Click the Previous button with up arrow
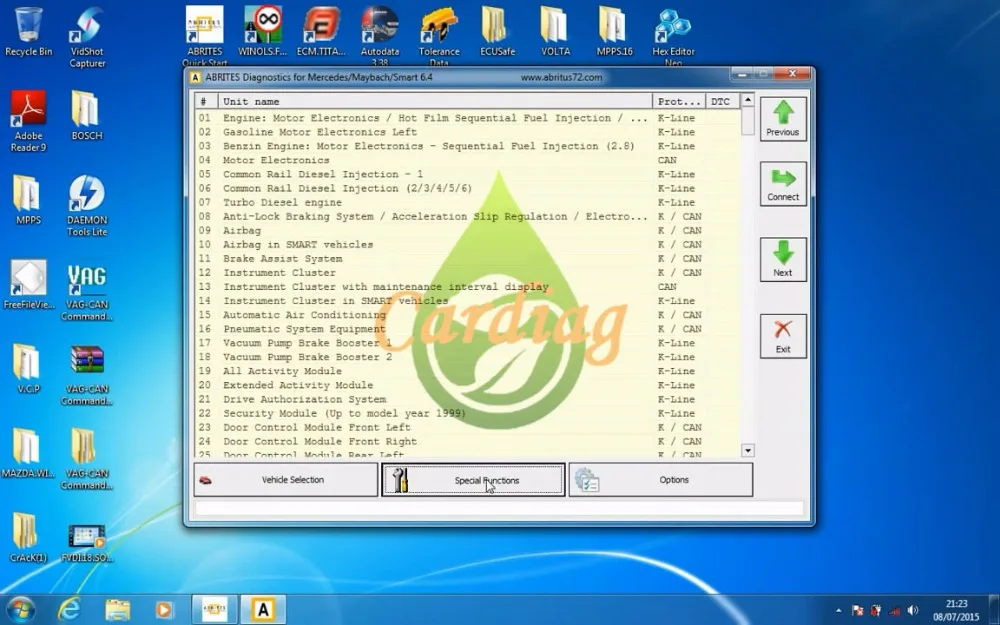 (x=783, y=119)
